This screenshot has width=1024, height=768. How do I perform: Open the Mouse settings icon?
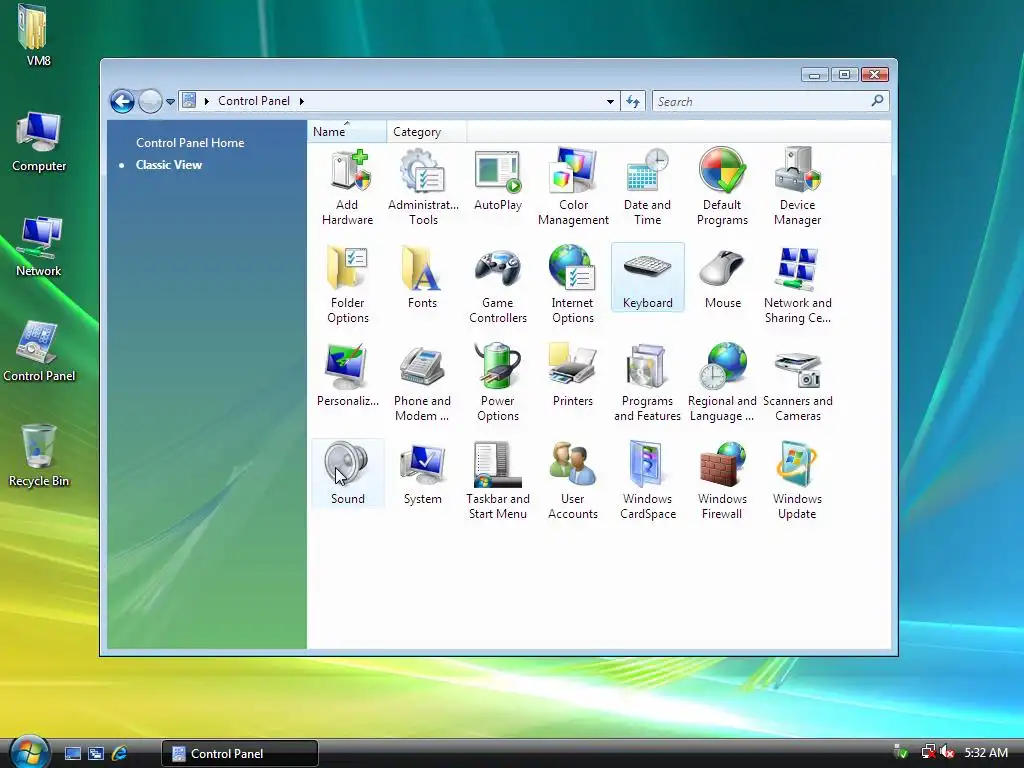tap(722, 278)
